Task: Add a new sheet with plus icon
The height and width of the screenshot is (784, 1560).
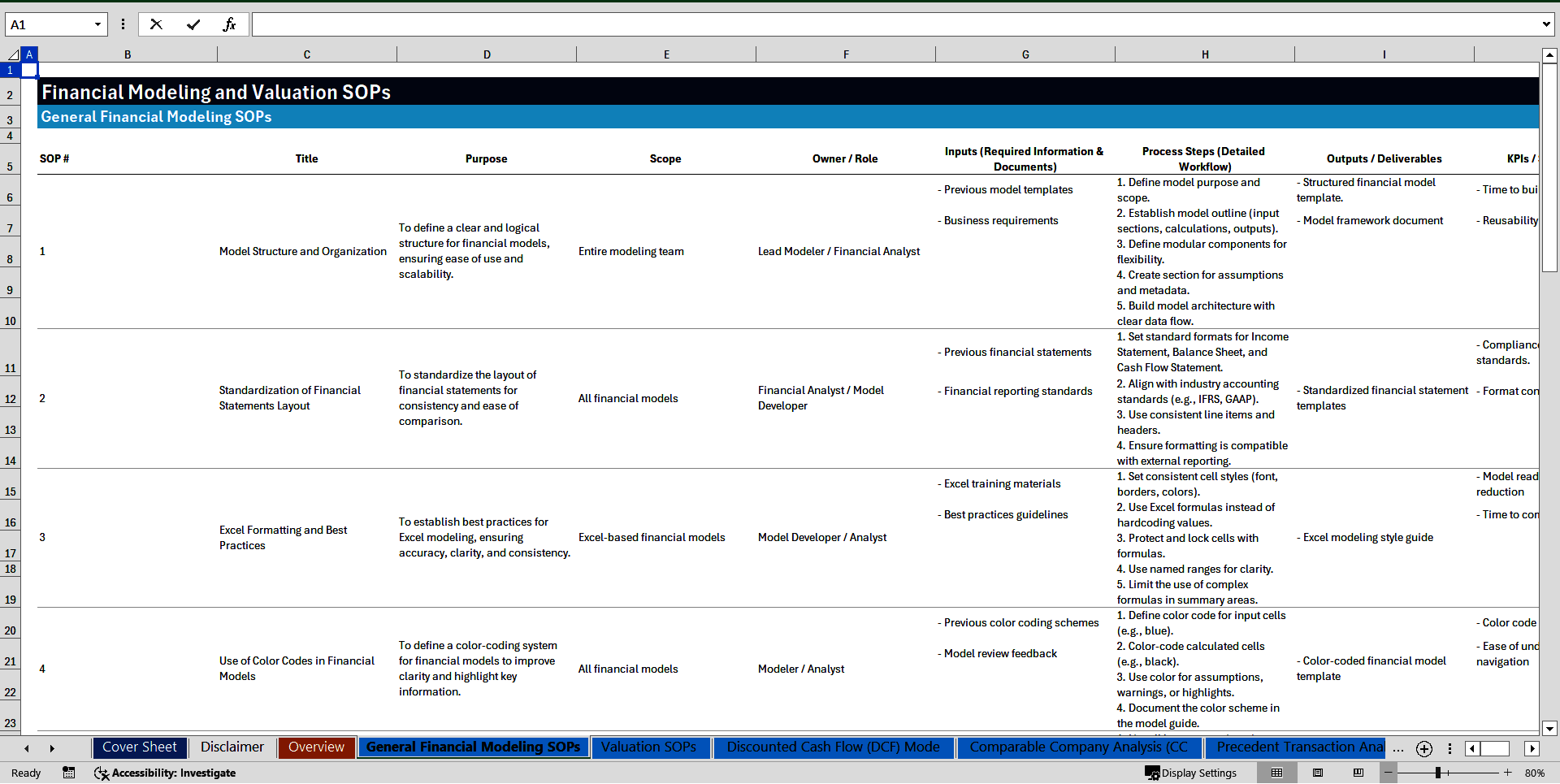Action: pyautogui.click(x=1423, y=748)
